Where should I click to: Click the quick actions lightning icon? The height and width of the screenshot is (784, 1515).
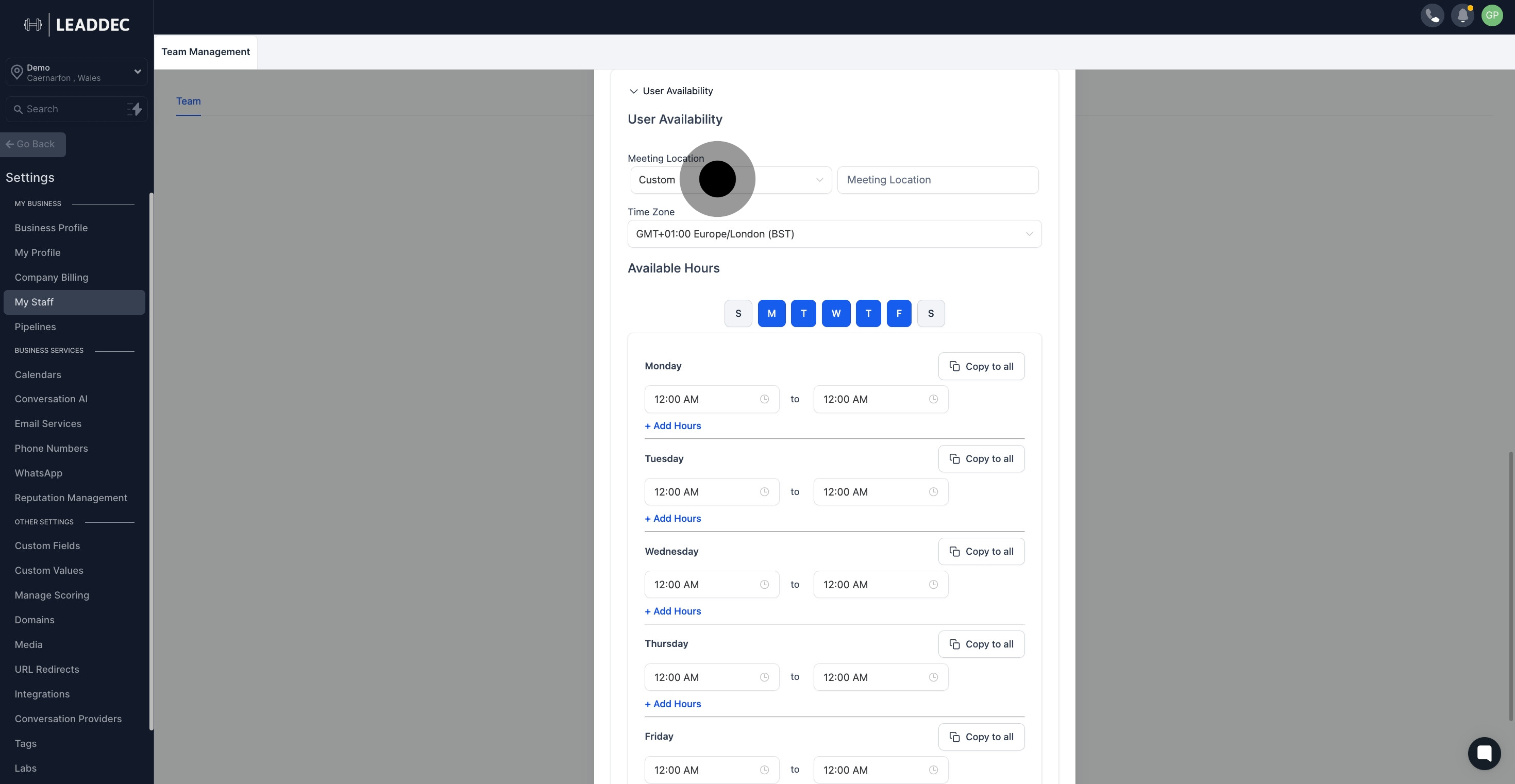point(134,109)
